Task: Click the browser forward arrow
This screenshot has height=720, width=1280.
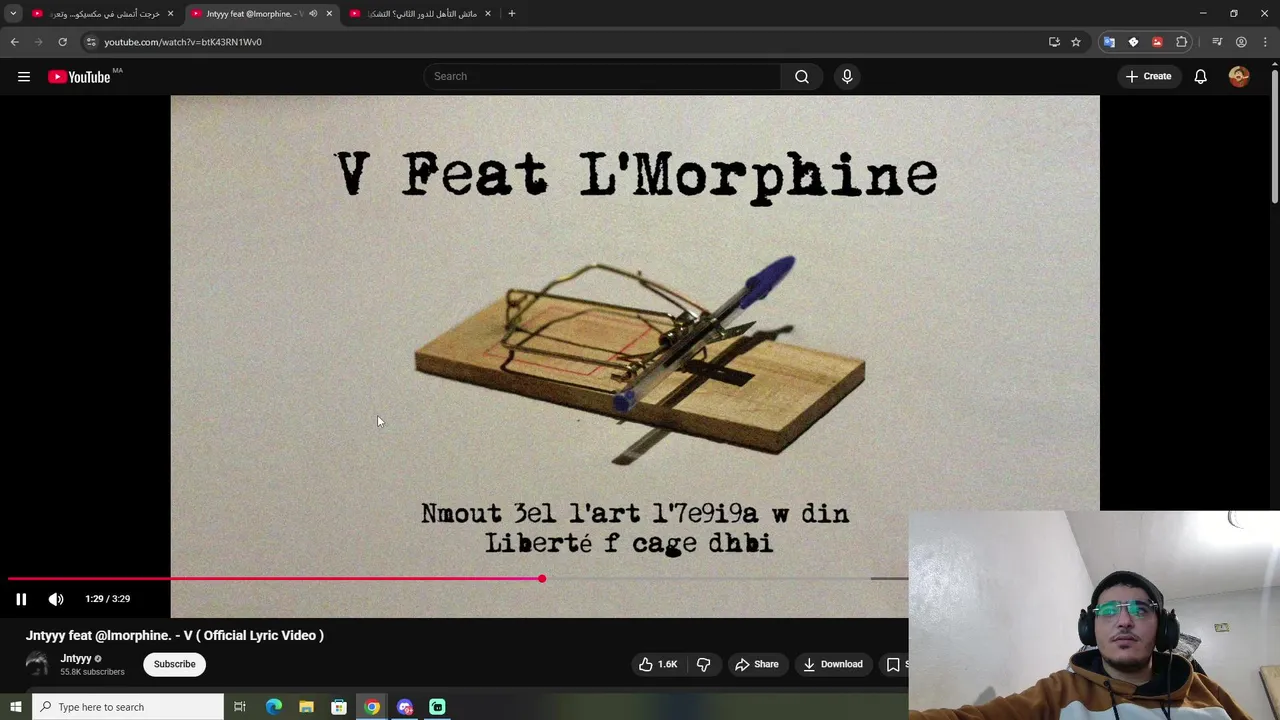Action: (x=38, y=42)
